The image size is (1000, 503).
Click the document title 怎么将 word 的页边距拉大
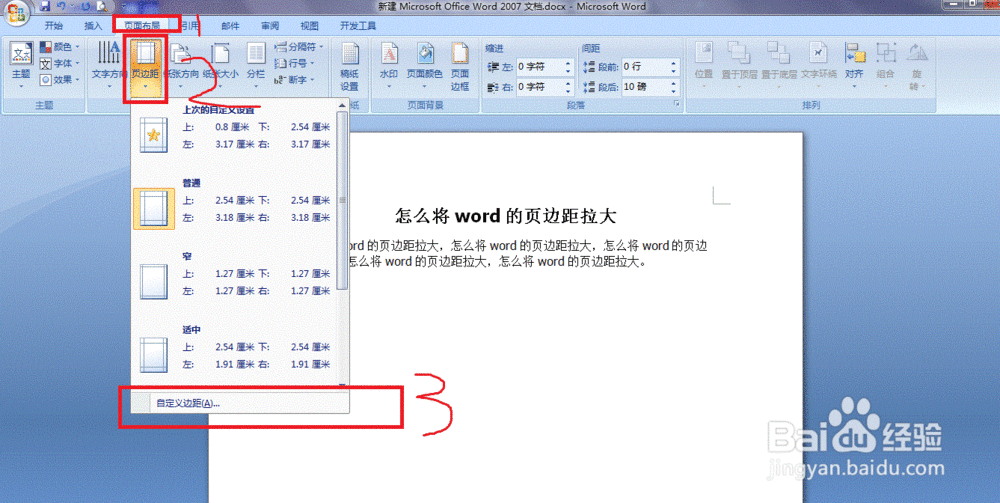click(x=505, y=215)
